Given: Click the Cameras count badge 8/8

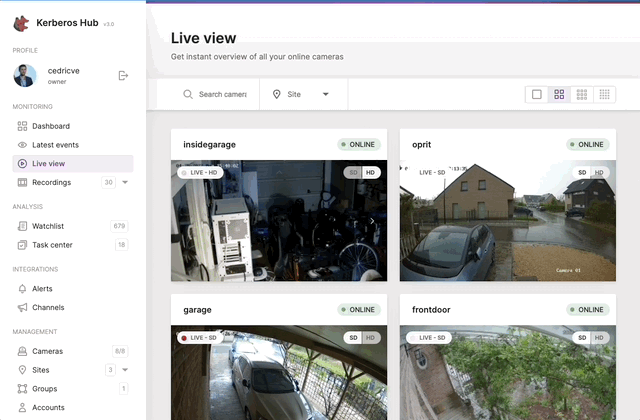Looking at the screenshot, I should pyautogui.click(x=120, y=351).
